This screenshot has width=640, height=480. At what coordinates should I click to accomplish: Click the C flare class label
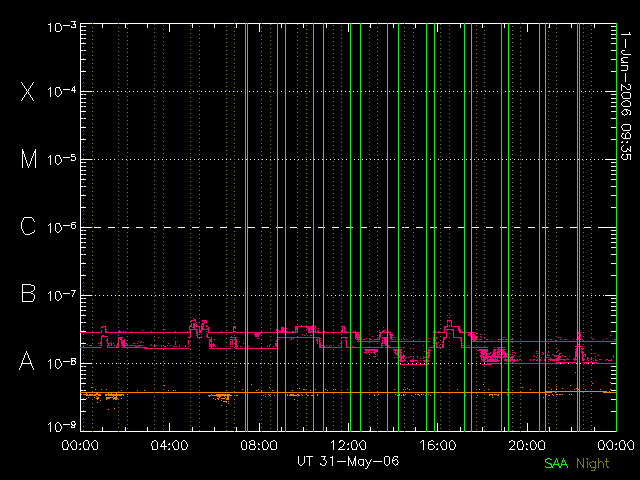(x=28, y=226)
